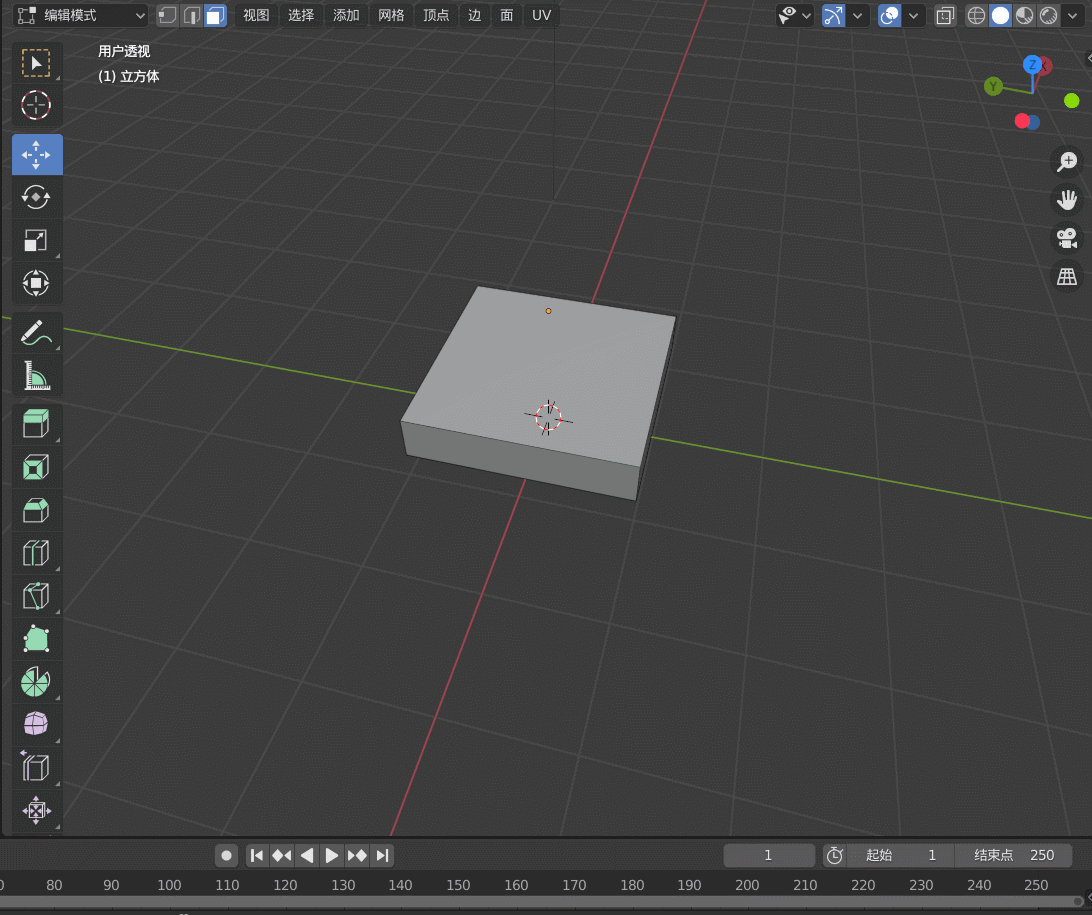Jump to previous keyframe

[281, 855]
